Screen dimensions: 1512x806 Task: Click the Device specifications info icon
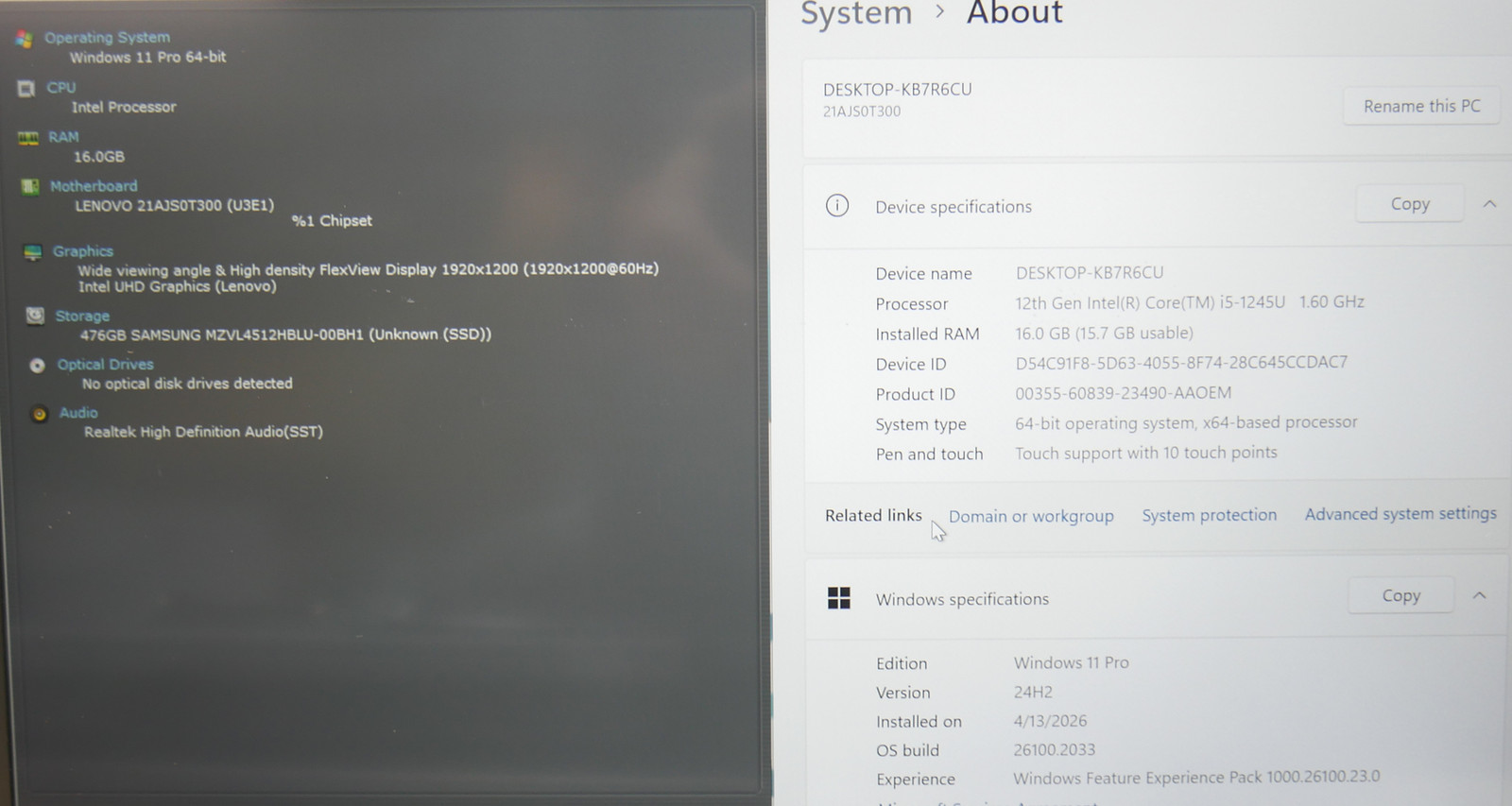pos(837,205)
